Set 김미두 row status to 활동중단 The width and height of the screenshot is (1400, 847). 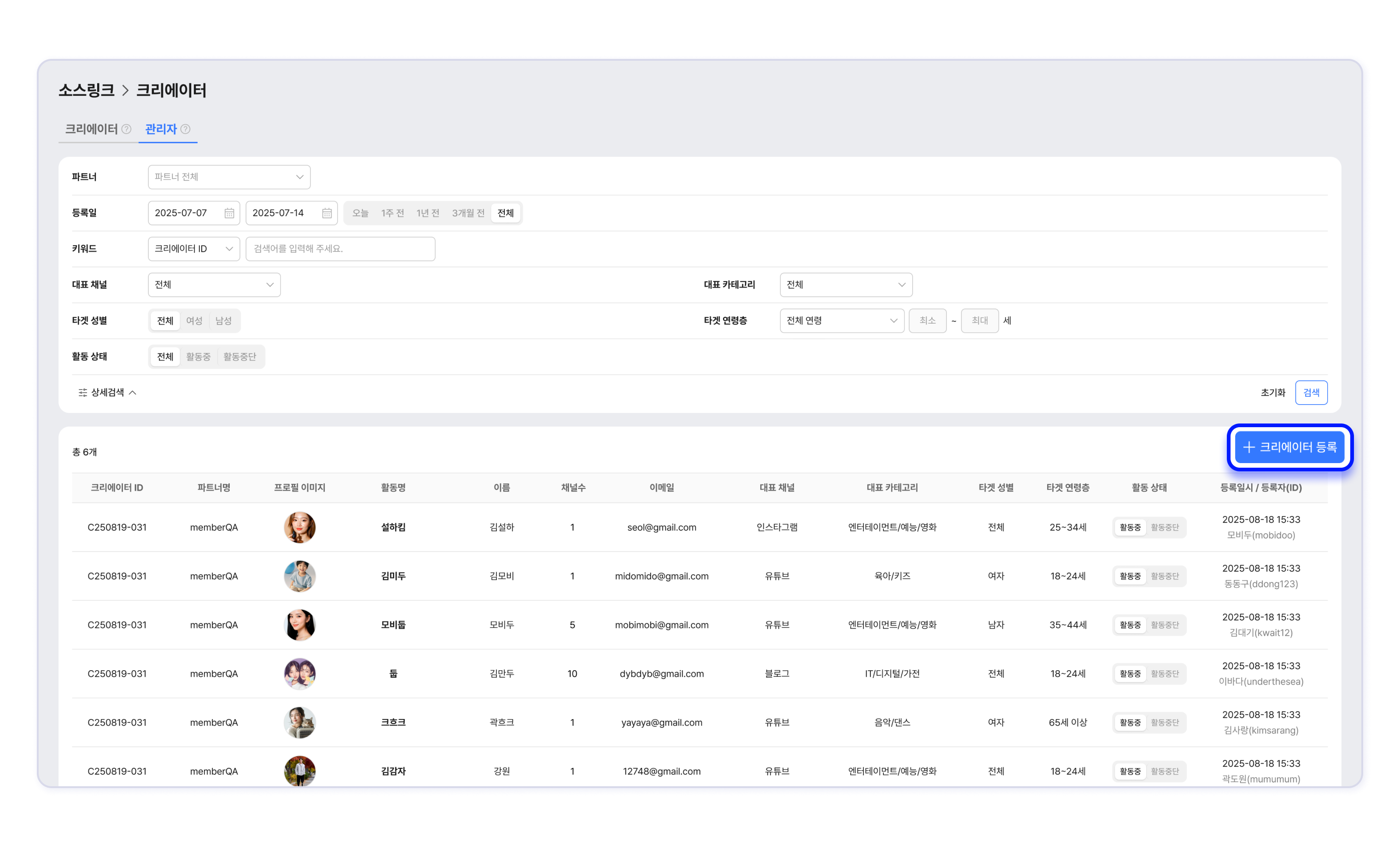(1165, 576)
